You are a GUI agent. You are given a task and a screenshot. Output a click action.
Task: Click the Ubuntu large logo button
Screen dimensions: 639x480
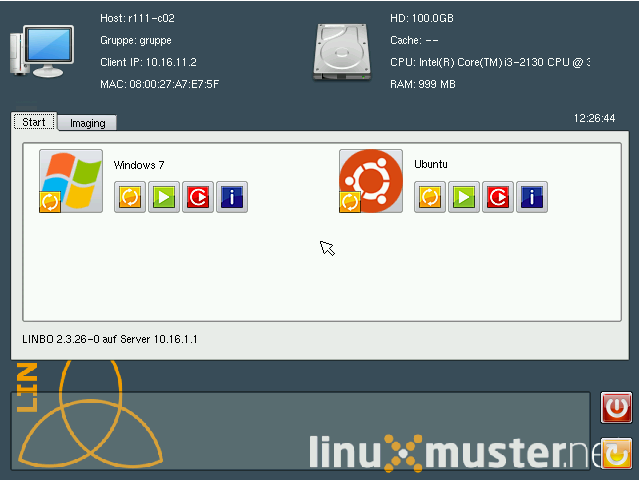pos(371,181)
